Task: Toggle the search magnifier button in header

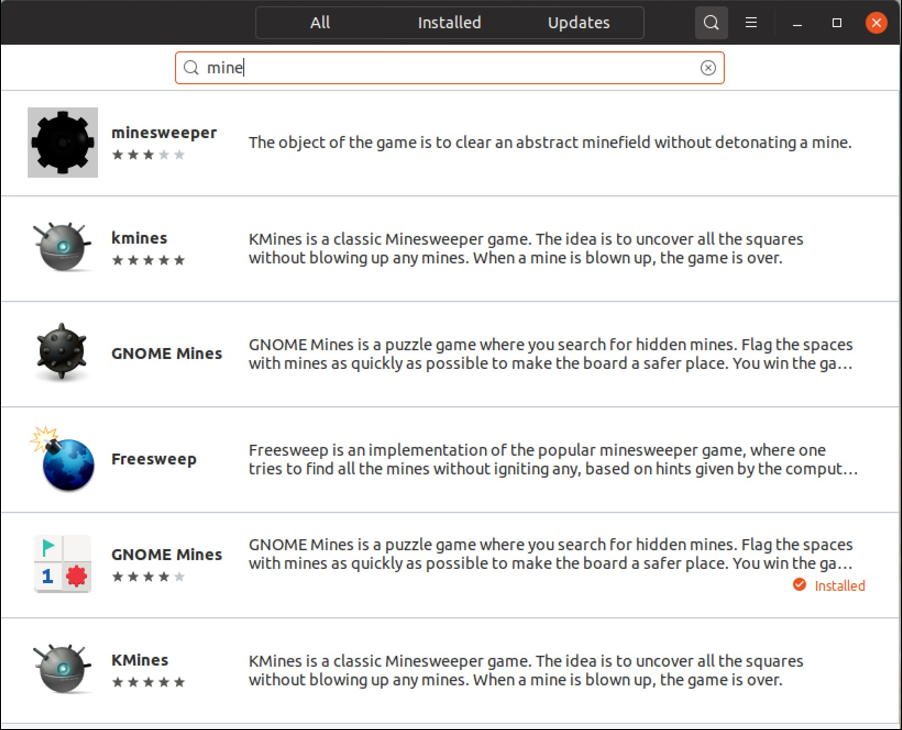Action: 711,22
